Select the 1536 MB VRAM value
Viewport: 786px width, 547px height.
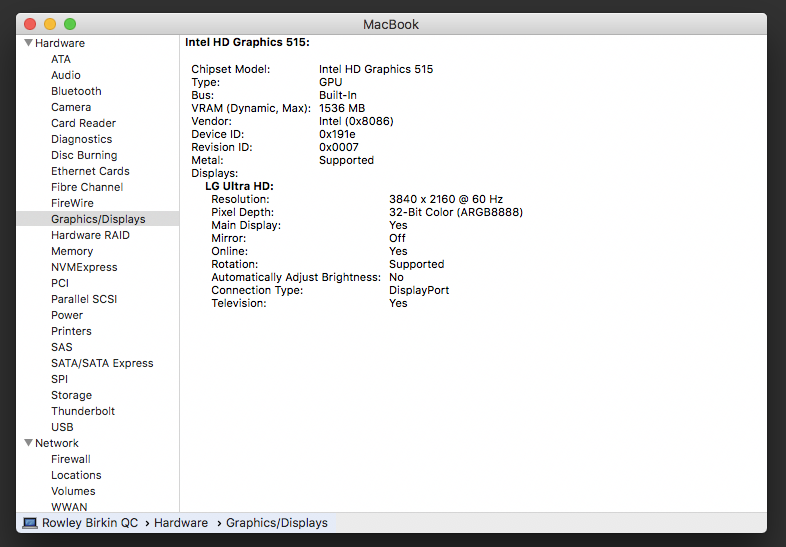pyautogui.click(x=342, y=108)
